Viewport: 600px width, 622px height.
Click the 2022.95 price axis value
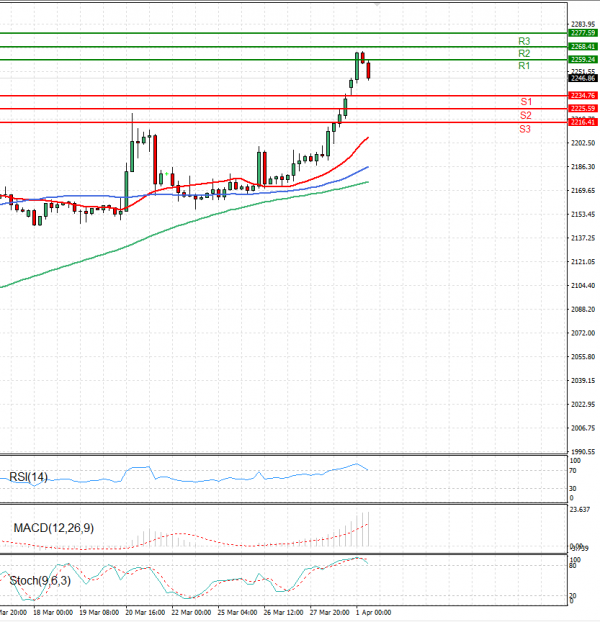pos(583,404)
